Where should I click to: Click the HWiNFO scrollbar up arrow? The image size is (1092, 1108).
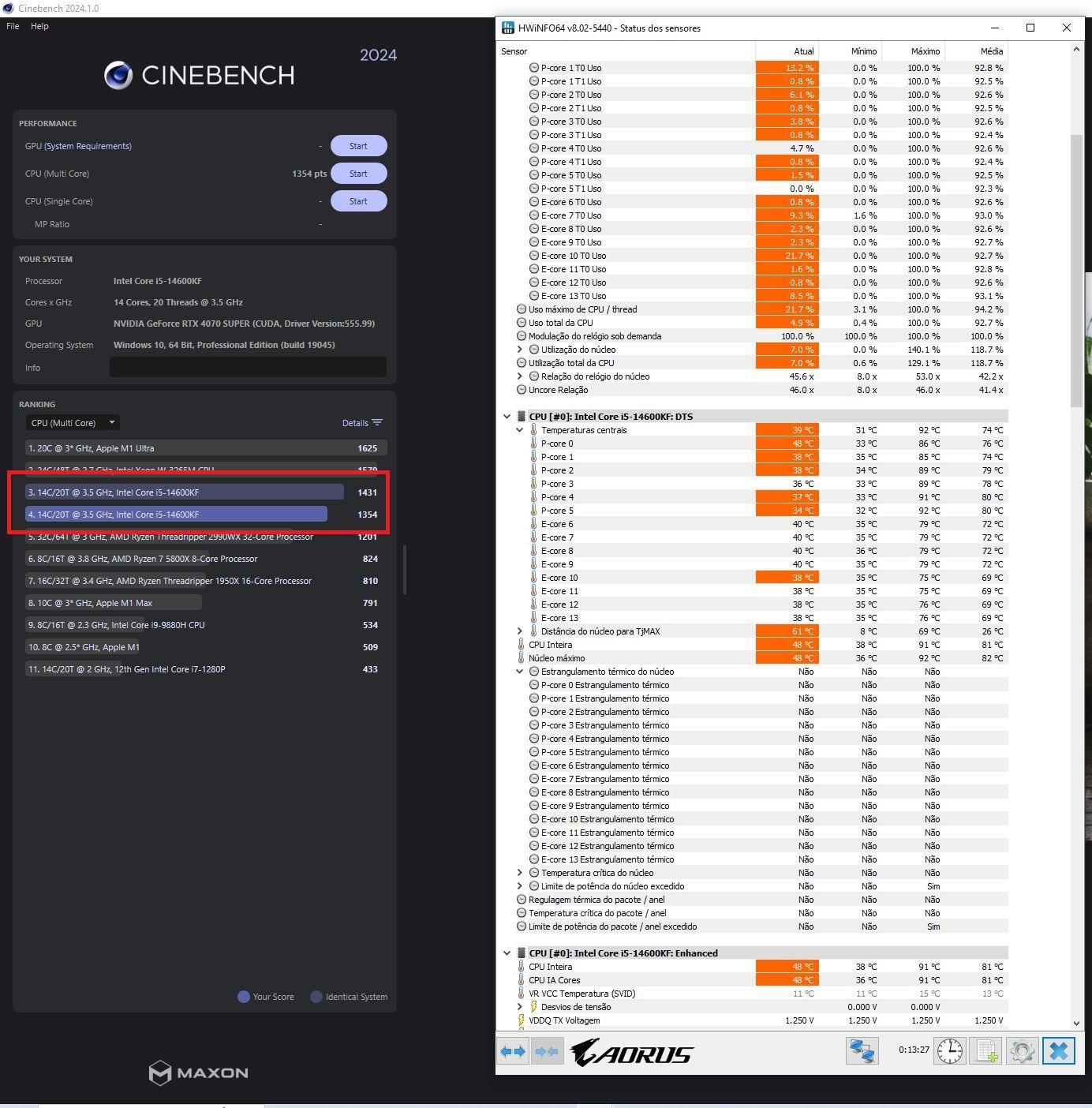click(x=1076, y=50)
